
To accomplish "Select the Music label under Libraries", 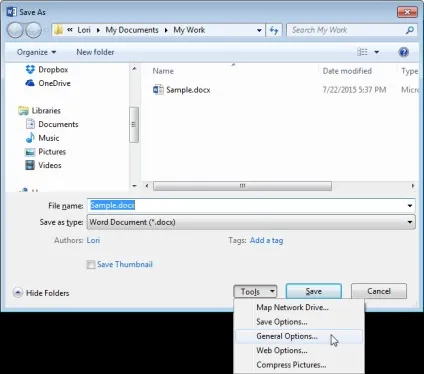I will pos(49,138).
